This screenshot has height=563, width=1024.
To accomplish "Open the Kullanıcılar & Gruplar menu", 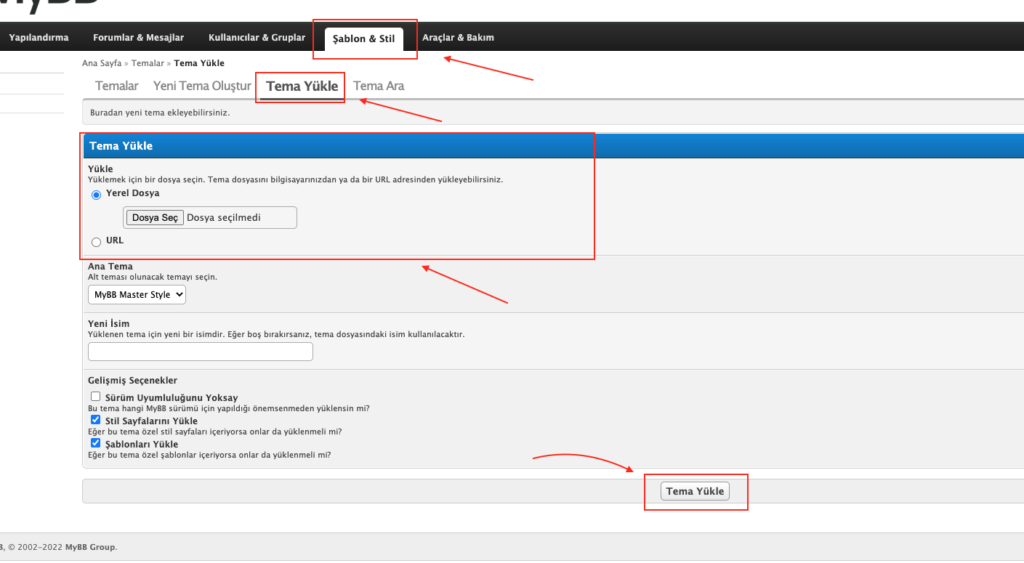I will tap(257, 38).
